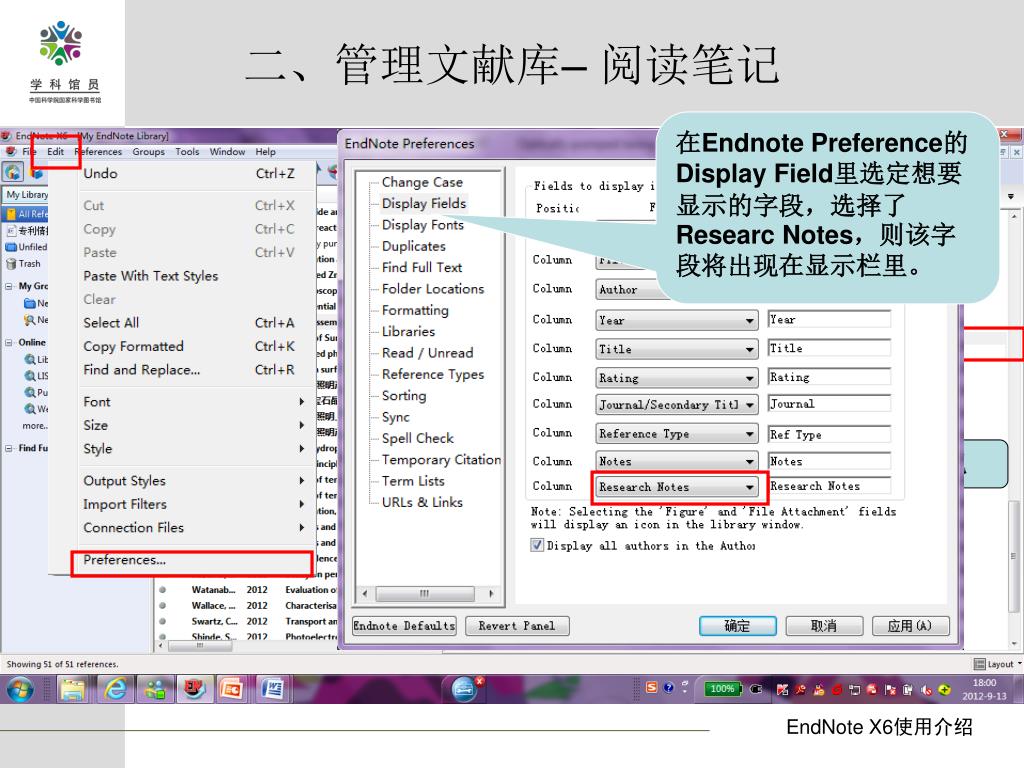Screen dimensions: 1024x768
Task: Click the blue round icon in taskbar center
Action: (464, 690)
